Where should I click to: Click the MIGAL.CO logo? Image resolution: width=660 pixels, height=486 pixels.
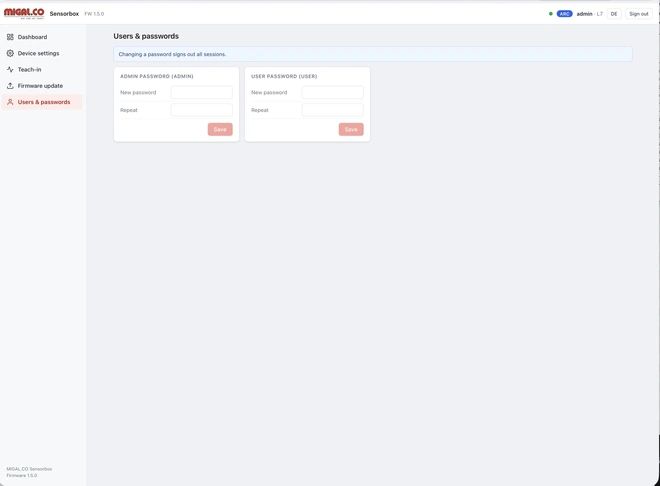pyautogui.click(x=24, y=13)
